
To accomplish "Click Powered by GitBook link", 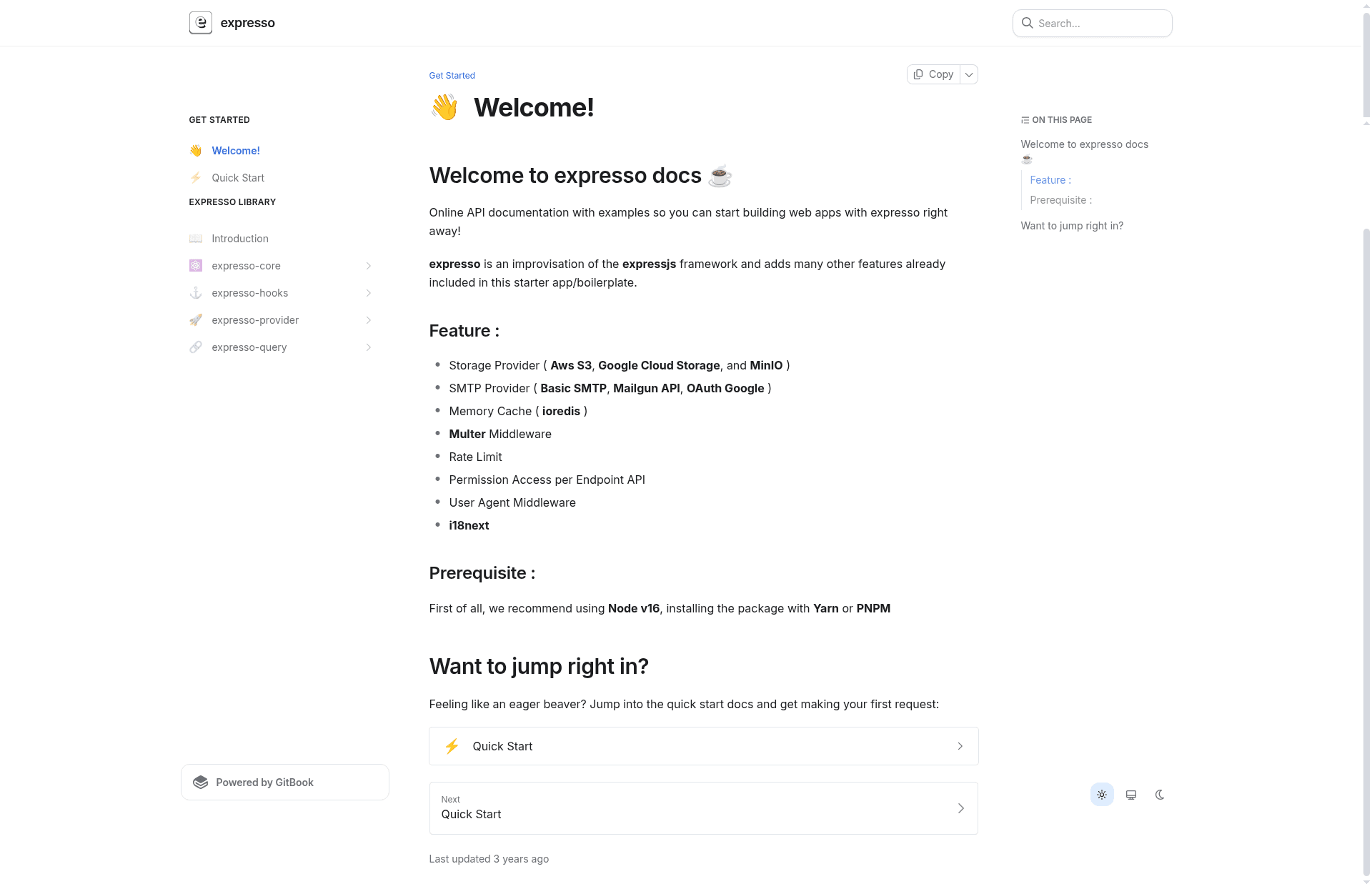I will pos(285,783).
